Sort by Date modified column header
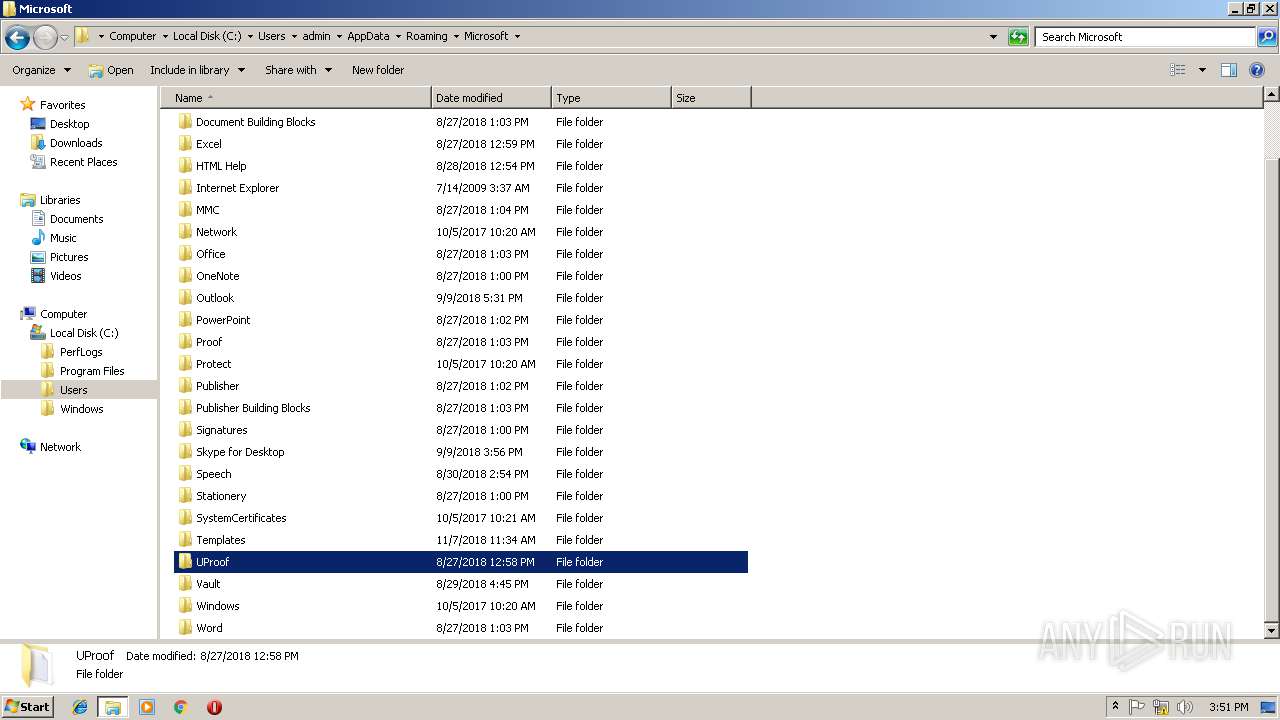Viewport: 1280px width, 720px height. coord(491,98)
